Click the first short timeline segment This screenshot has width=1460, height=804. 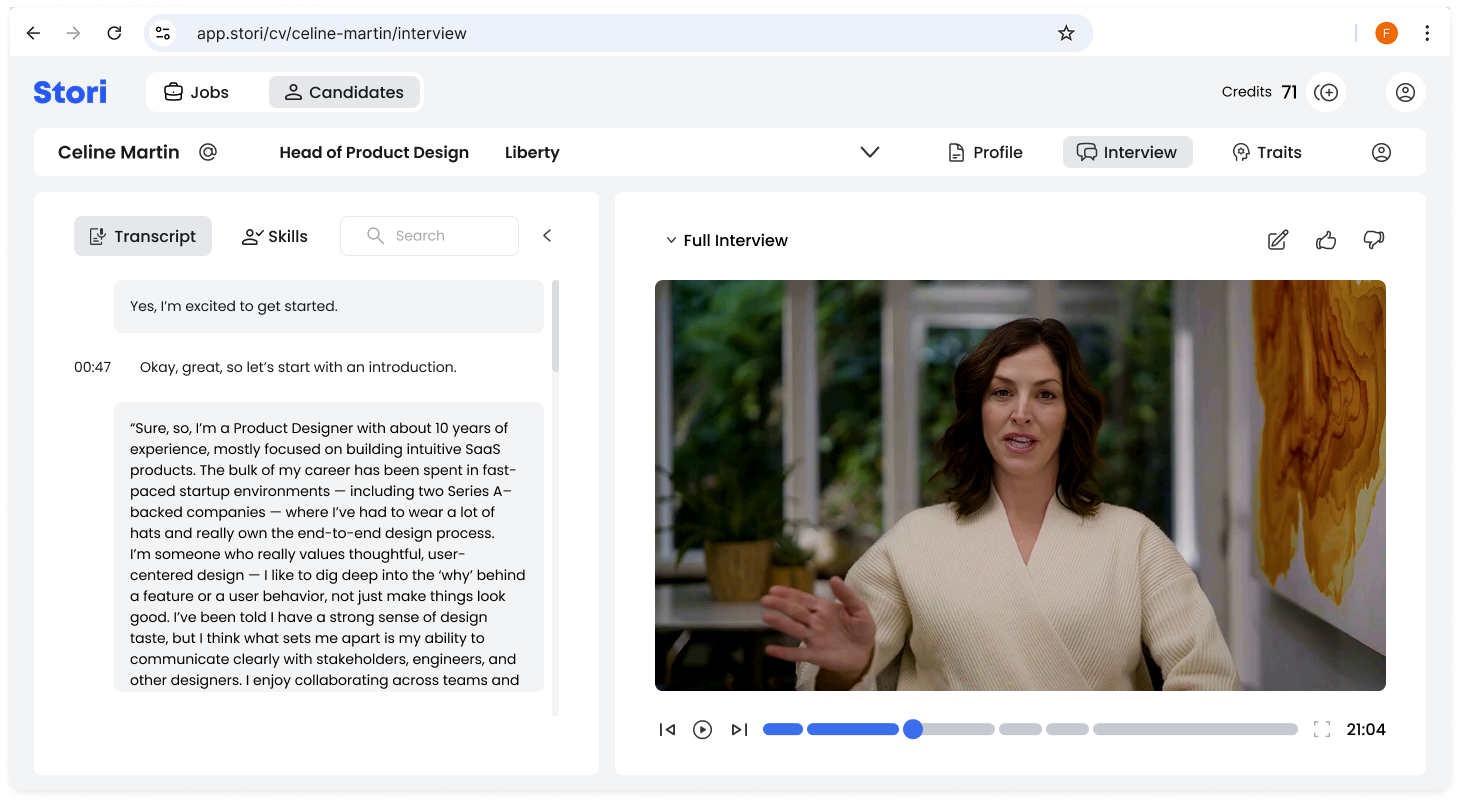(x=783, y=729)
